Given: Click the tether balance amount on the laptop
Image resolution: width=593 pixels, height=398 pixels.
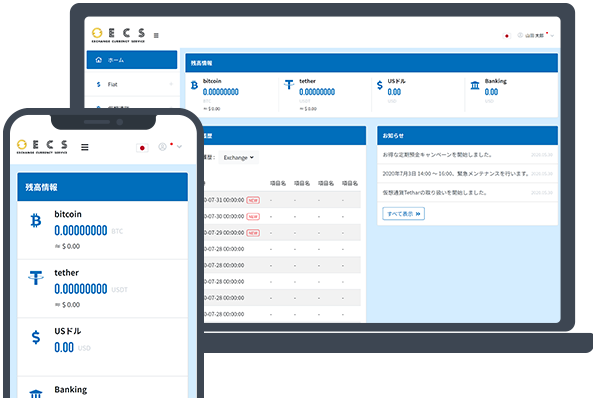Looking at the screenshot, I should click(317, 92).
